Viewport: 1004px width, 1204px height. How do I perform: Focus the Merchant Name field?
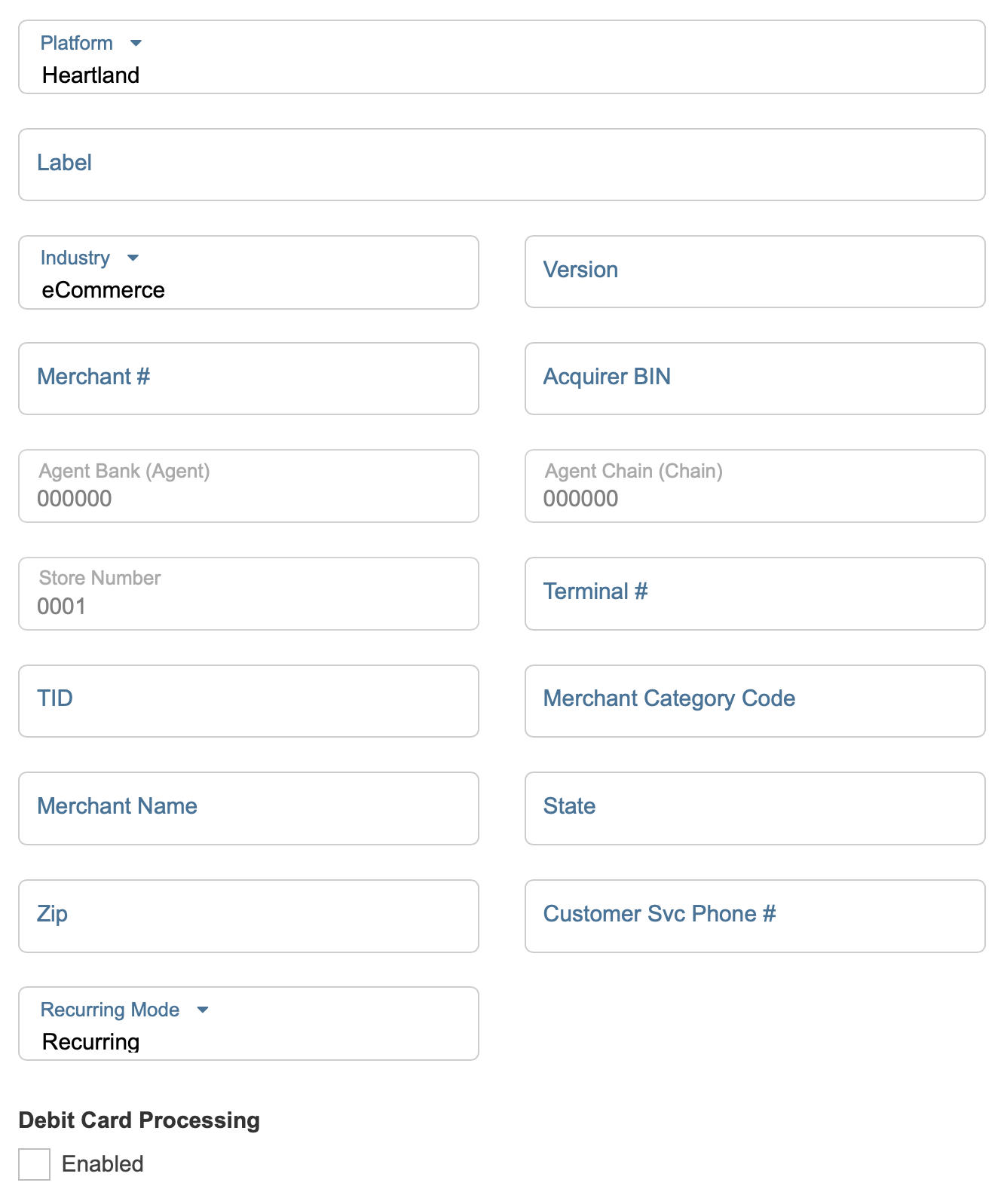248,808
